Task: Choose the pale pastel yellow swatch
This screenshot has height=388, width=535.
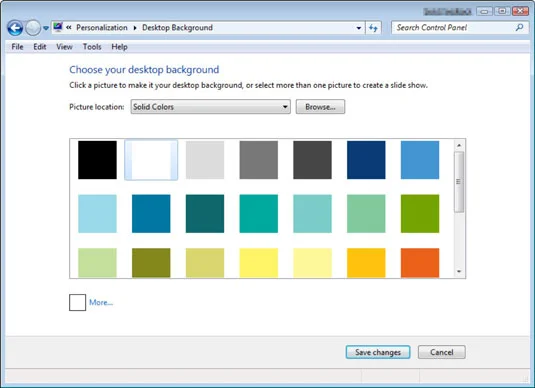Action: [312, 263]
